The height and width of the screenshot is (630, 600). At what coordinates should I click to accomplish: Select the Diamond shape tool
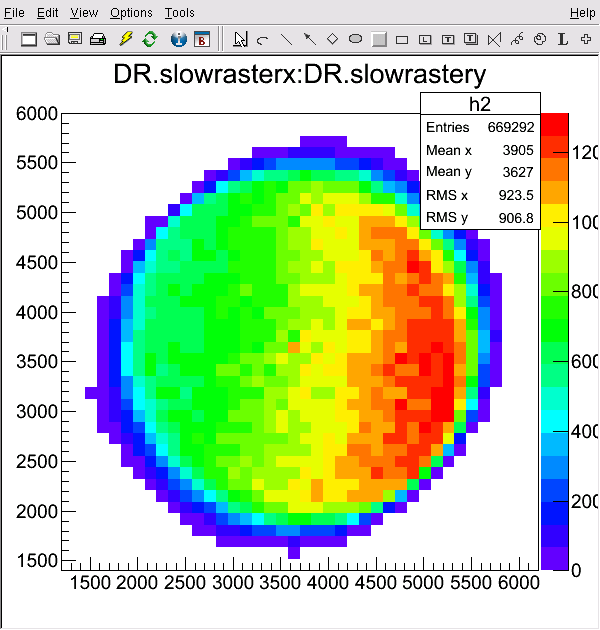pyautogui.click(x=332, y=39)
